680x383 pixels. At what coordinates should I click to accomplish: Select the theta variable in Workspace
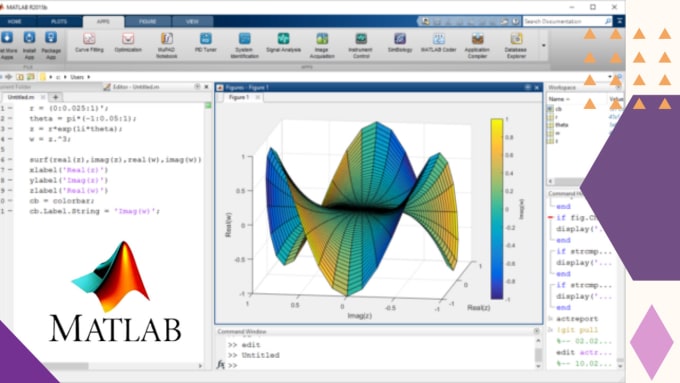[562, 125]
